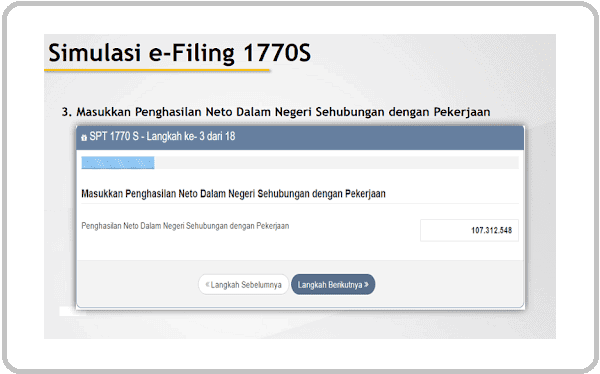This screenshot has width=600, height=374.
Task: Focus the income field showing 107.312.548
Action: (469, 230)
